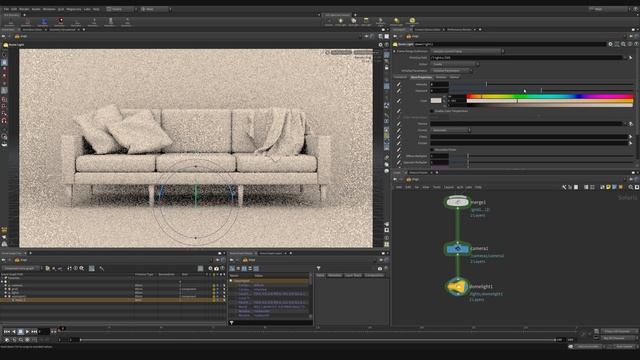Click the pencil icon beside the Color parameter

(399, 100)
